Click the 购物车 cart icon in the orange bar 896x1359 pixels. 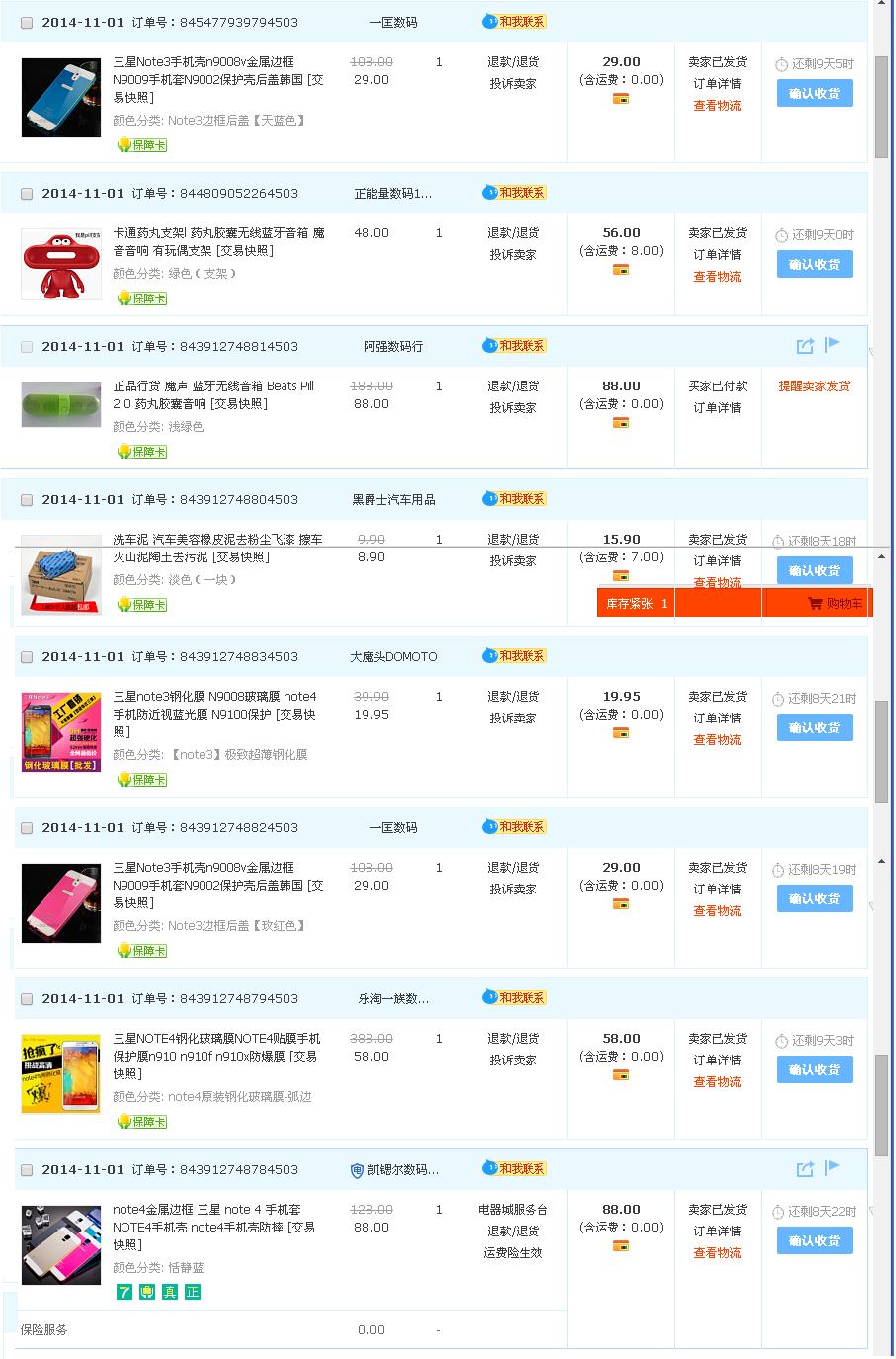point(835,604)
